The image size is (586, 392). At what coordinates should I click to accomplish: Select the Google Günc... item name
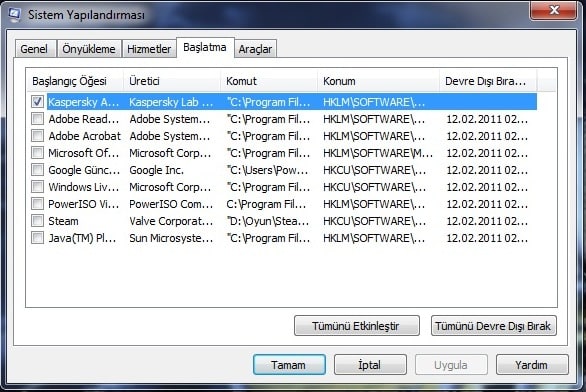tap(84, 170)
